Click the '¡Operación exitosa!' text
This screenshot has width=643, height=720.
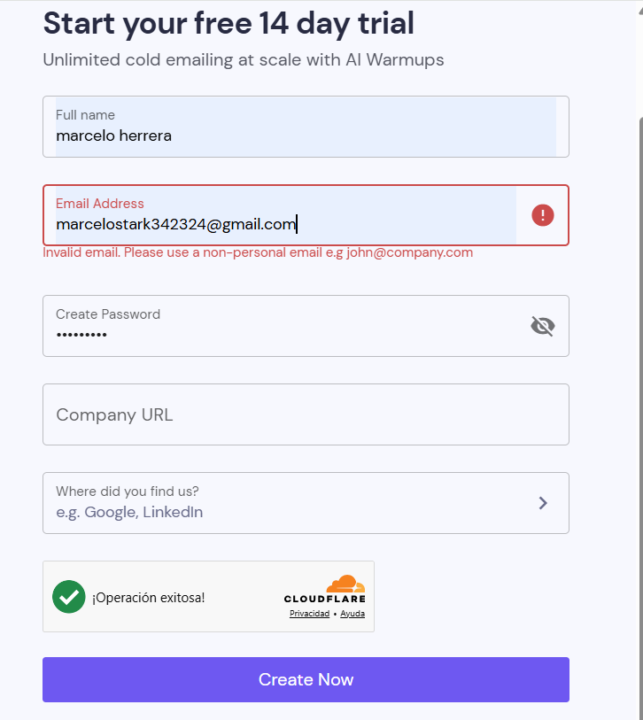[148, 597]
